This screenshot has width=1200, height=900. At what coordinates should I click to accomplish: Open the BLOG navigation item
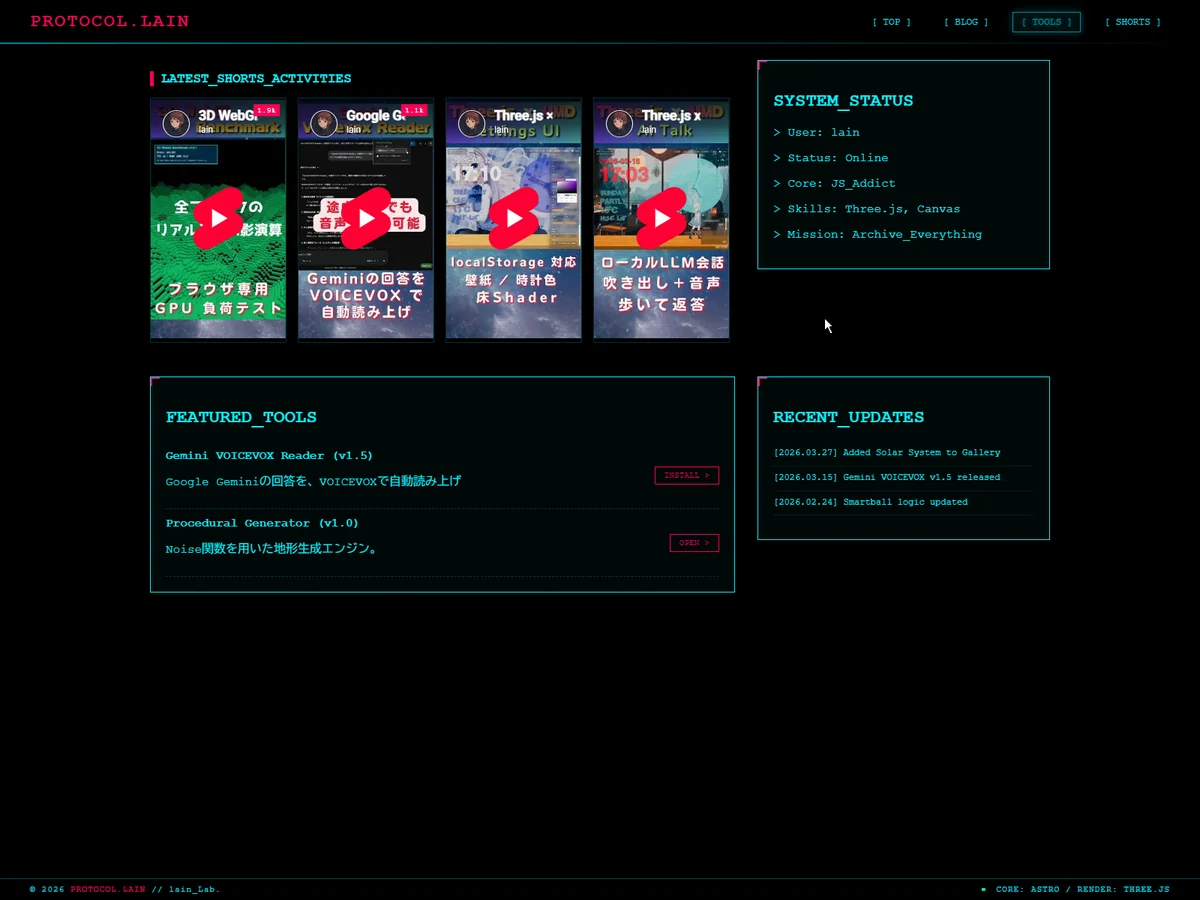[x=966, y=22]
